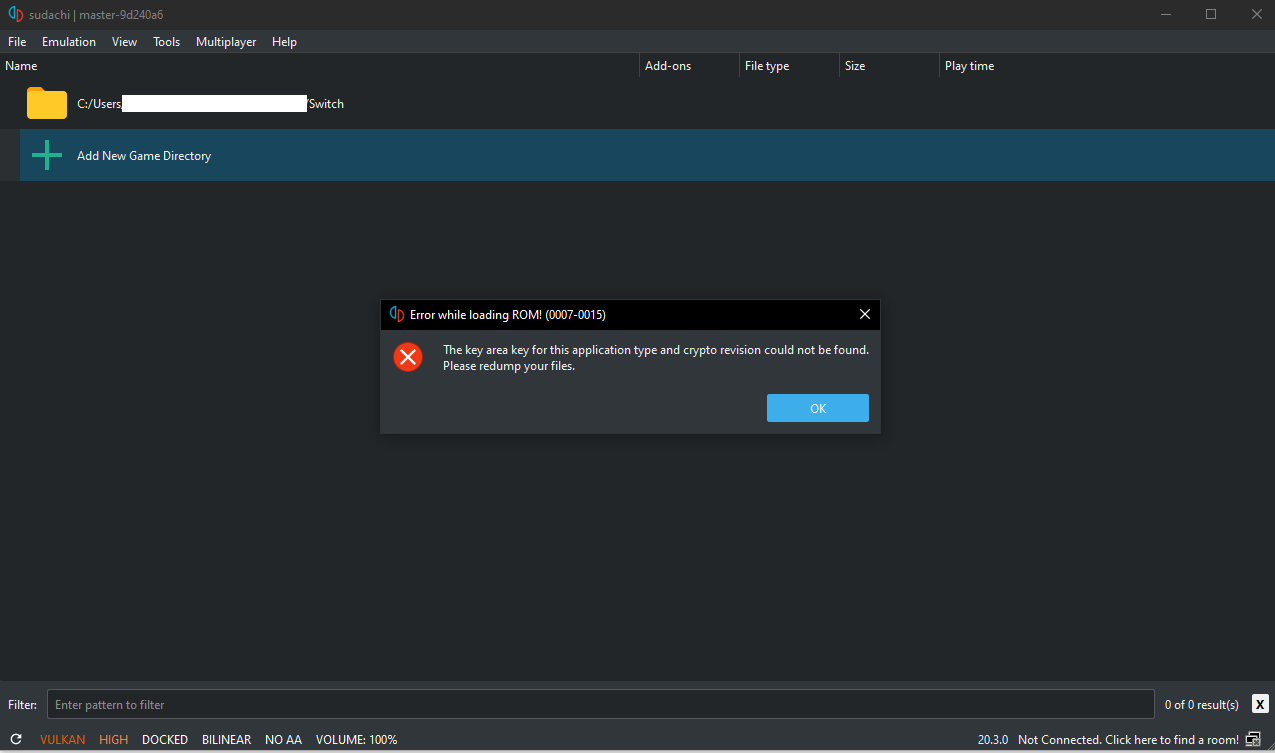Sort by the File type column header
Screen dimensions: 1275x753
(790, 66)
